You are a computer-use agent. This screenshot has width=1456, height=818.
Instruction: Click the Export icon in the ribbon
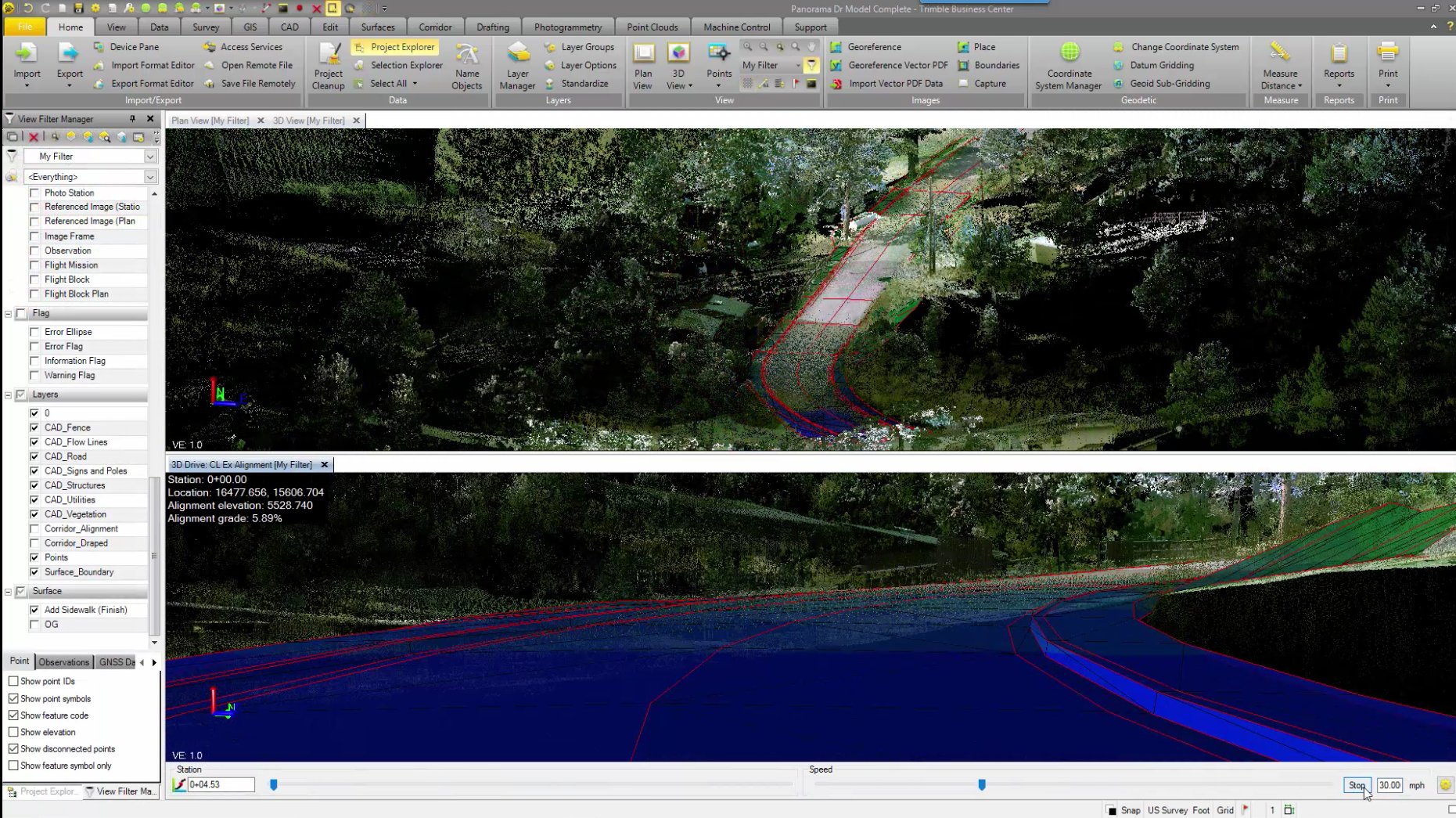coord(69,53)
